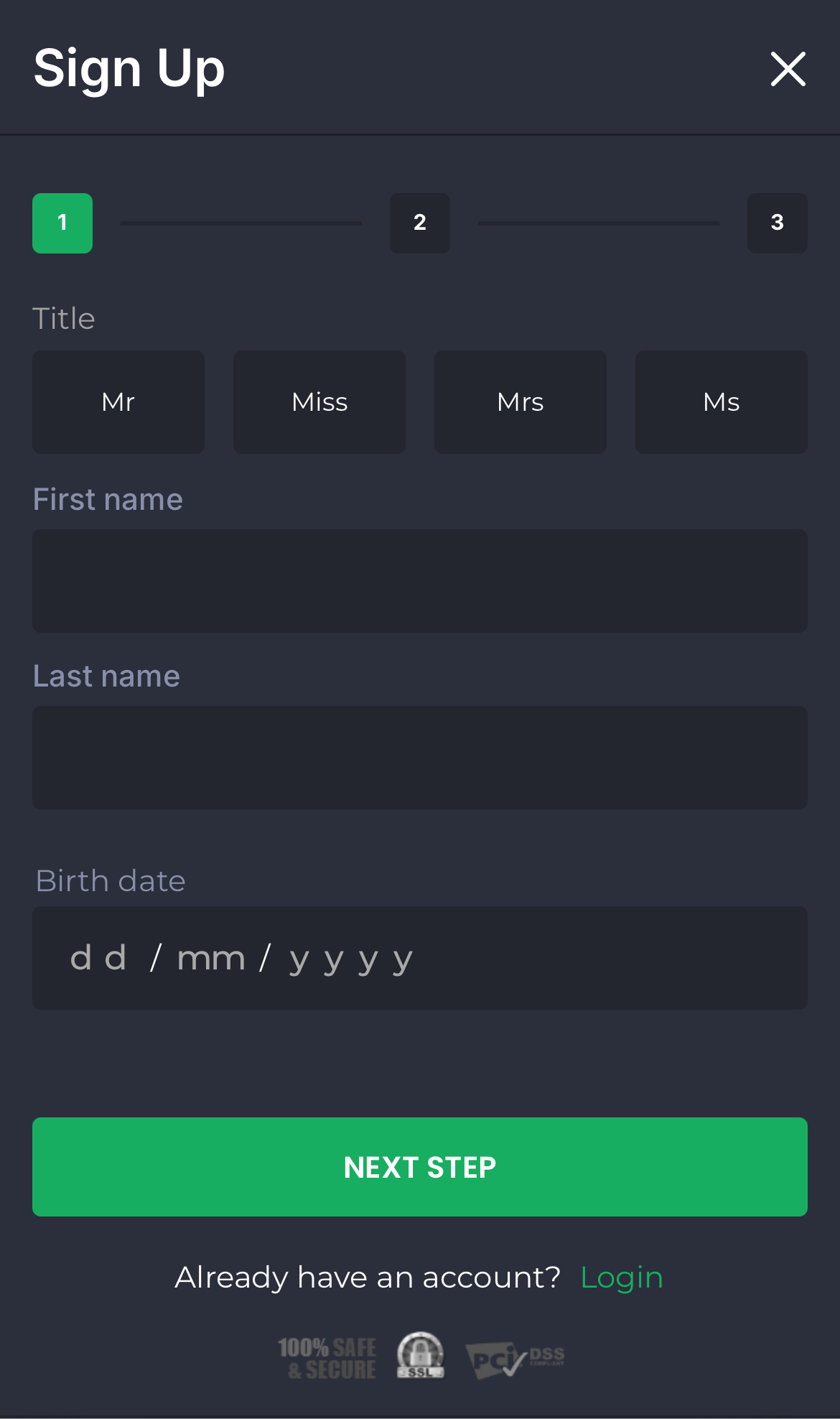This screenshot has width=840, height=1419.
Task: Choose the Mr title option
Action: 118,401
